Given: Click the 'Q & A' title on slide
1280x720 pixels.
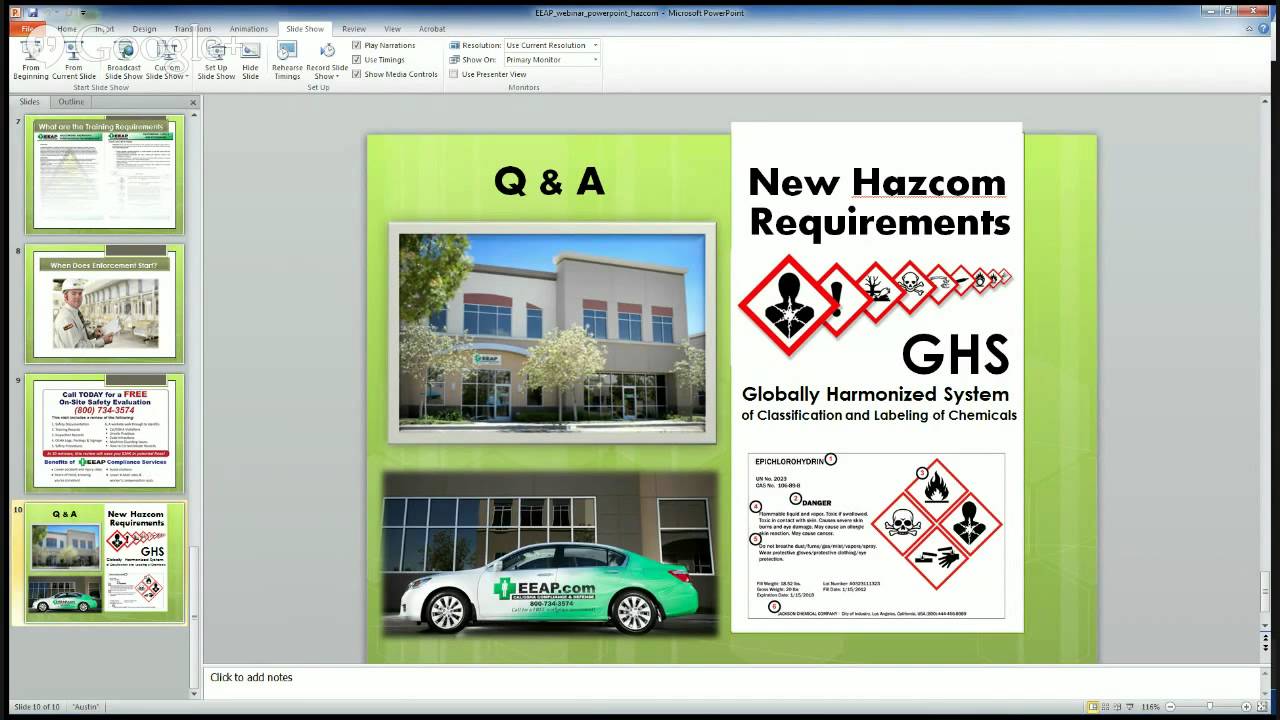Looking at the screenshot, I should 549,182.
